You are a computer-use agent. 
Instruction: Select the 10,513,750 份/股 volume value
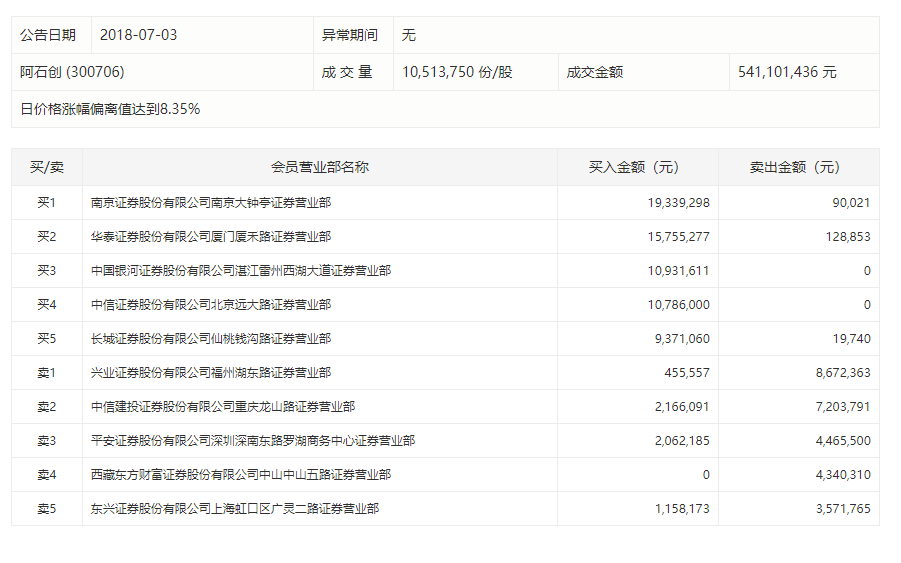(x=457, y=72)
